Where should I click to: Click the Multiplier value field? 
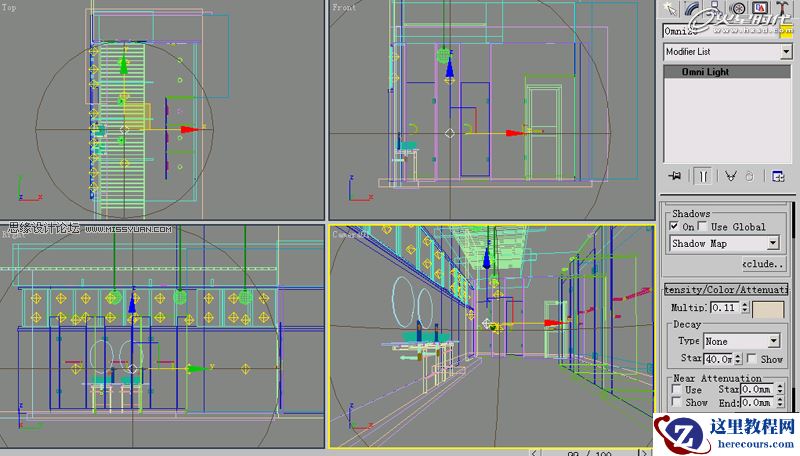(x=724, y=308)
